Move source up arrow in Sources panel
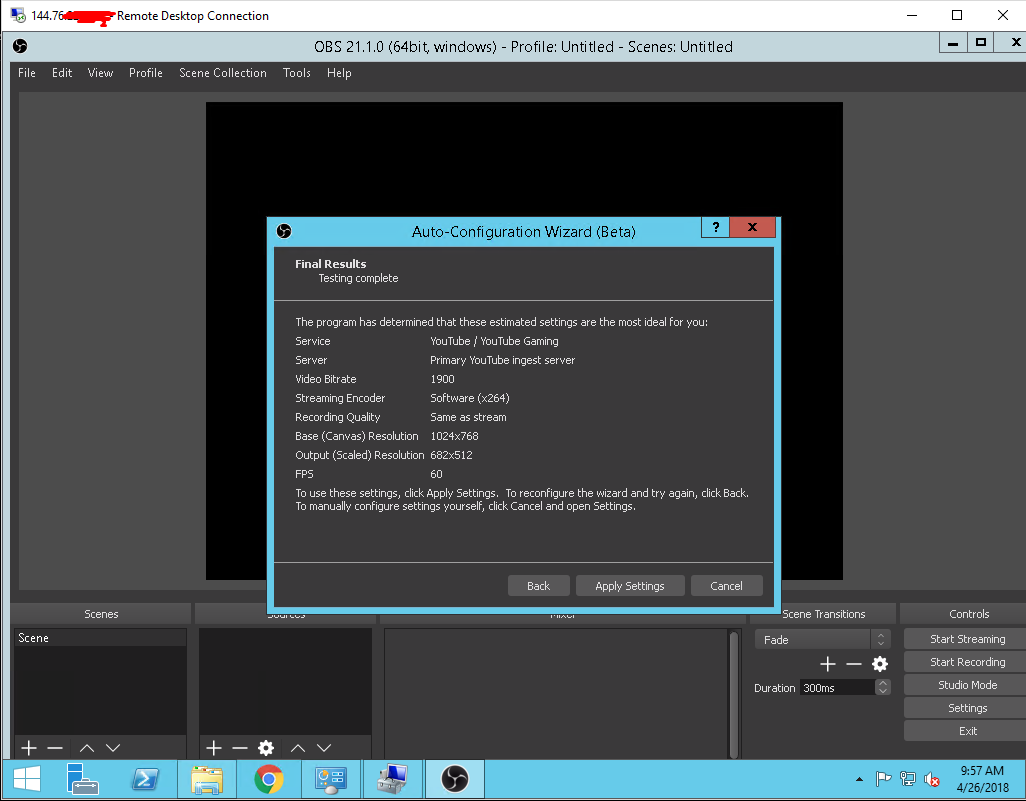The height and width of the screenshot is (801, 1026). click(298, 747)
